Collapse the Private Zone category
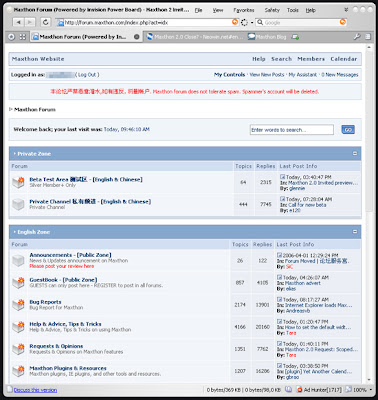Screen dimensions: 378x400 click(355, 153)
